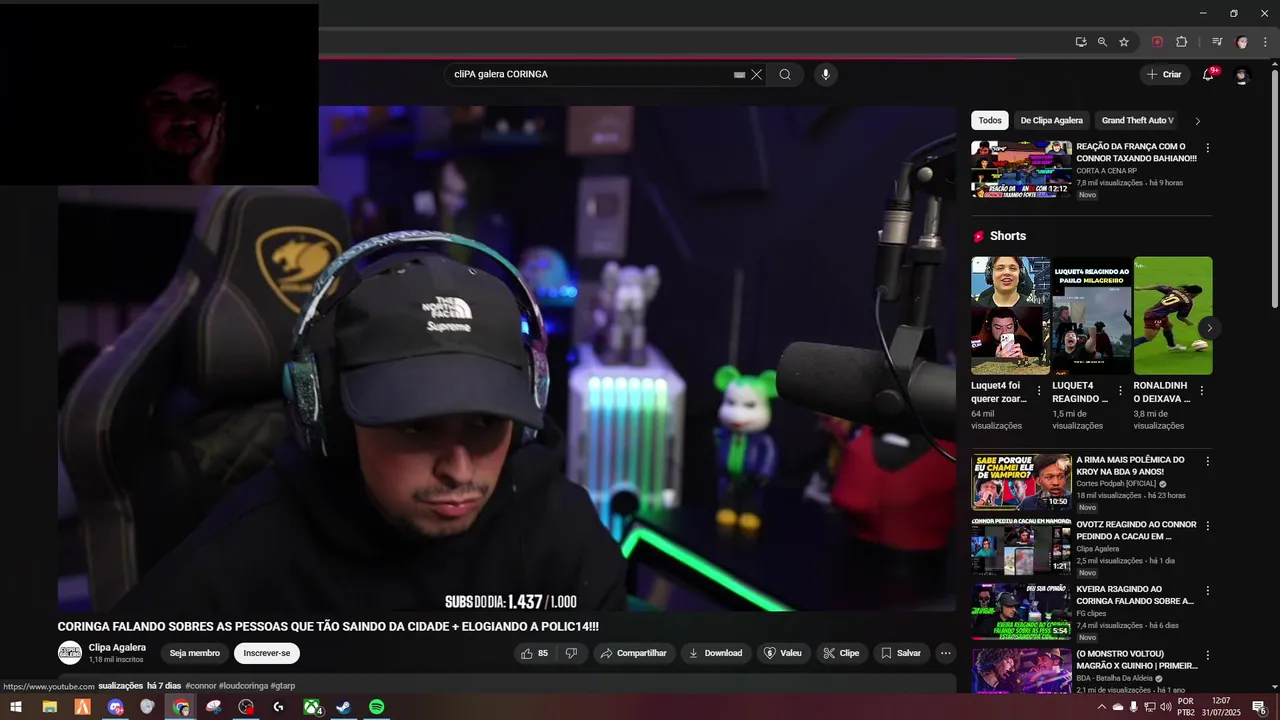Open KVEIRA R3AGINDO AO CORINGA thumbnail
Screen dimensions: 1280x720
(x=1021, y=611)
